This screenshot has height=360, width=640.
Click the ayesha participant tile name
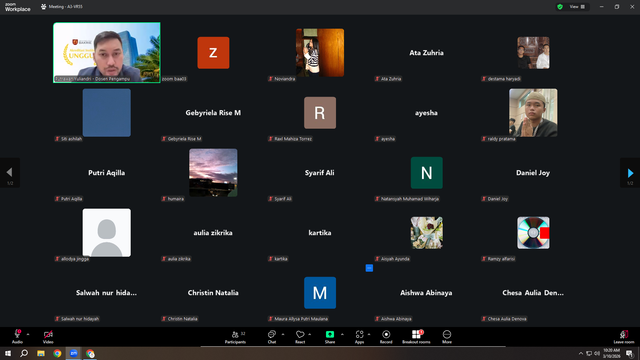(x=426, y=113)
